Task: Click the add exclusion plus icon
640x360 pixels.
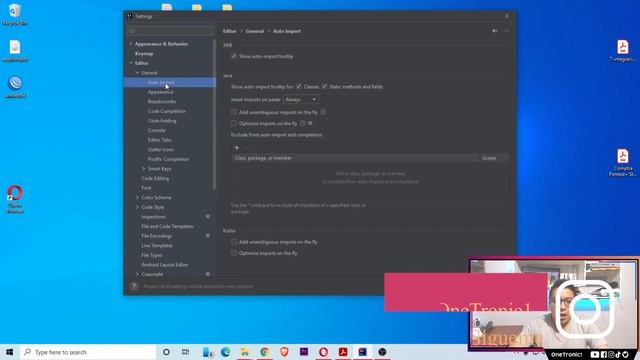Action: 237,147
